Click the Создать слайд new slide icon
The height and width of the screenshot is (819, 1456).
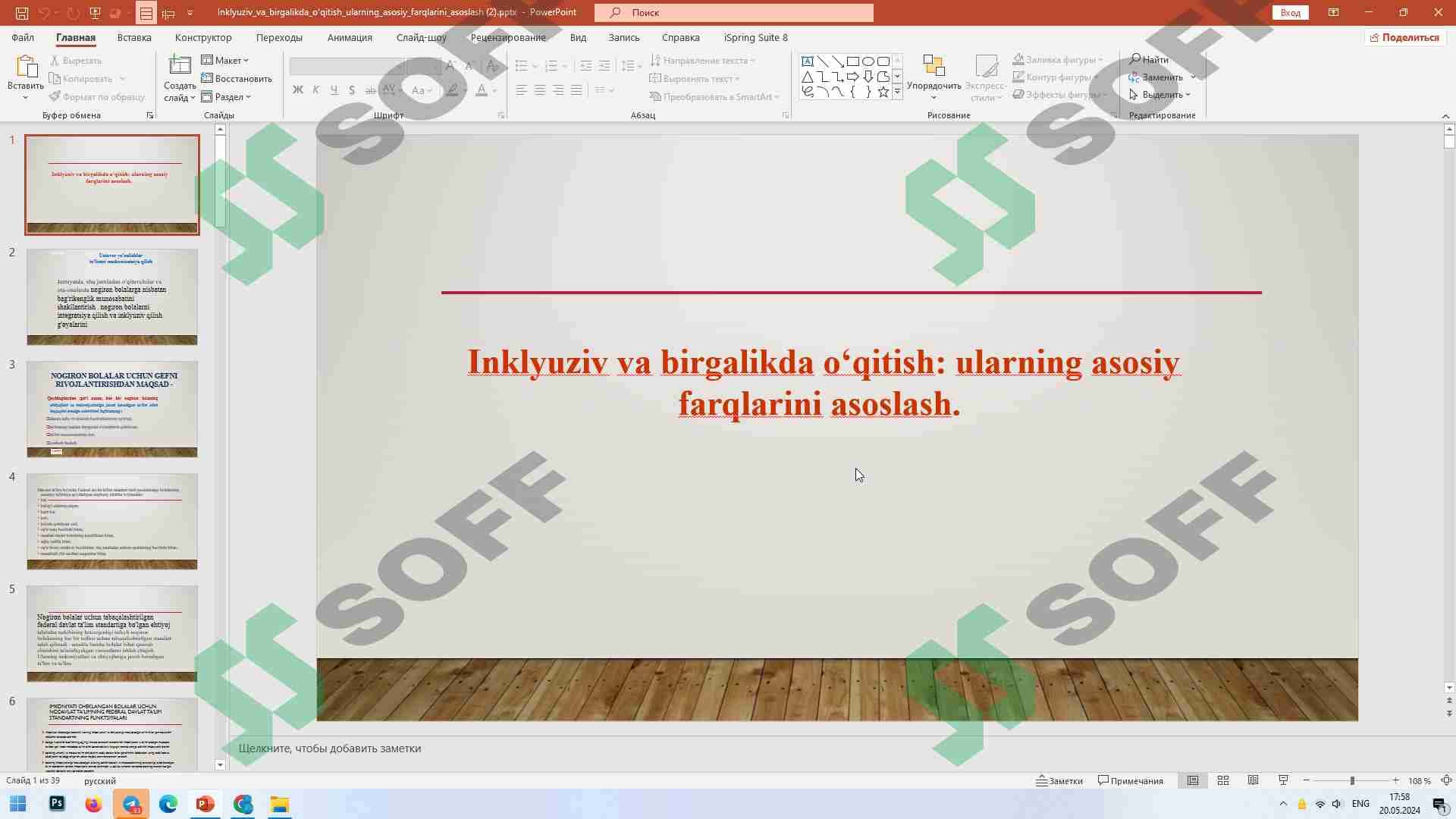[x=180, y=67]
